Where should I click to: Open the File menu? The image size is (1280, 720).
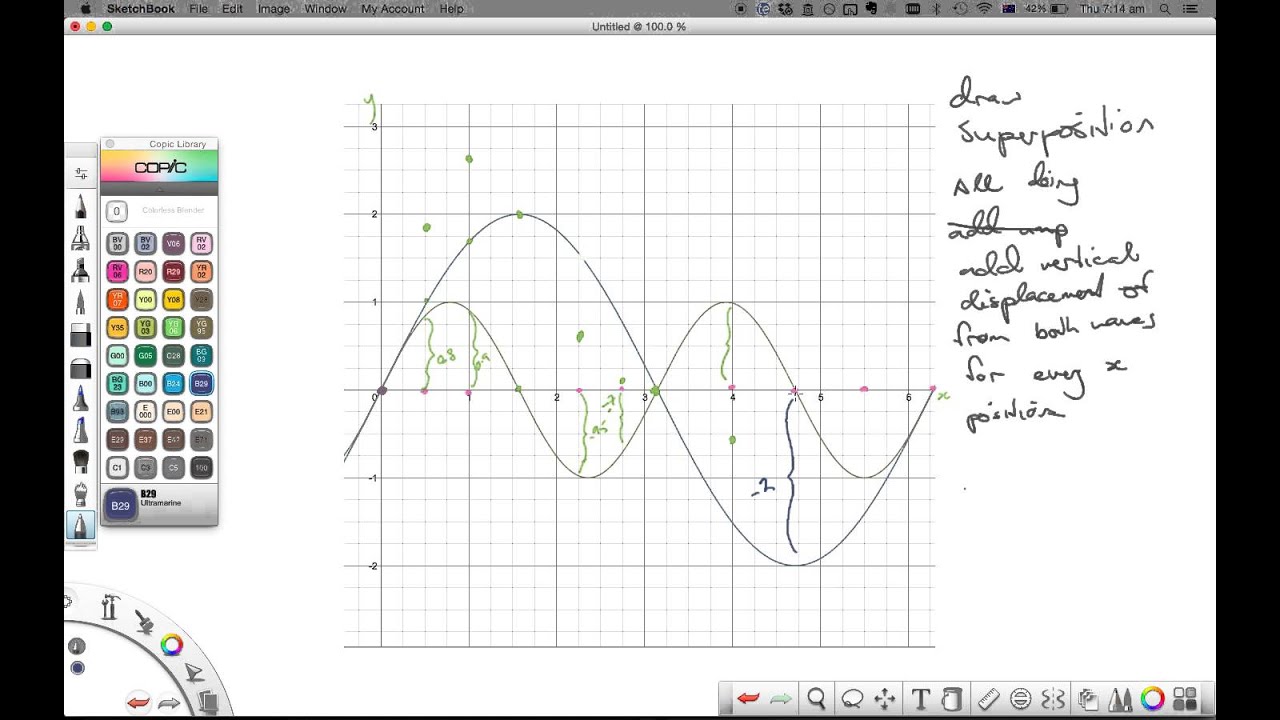[x=198, y=9]
